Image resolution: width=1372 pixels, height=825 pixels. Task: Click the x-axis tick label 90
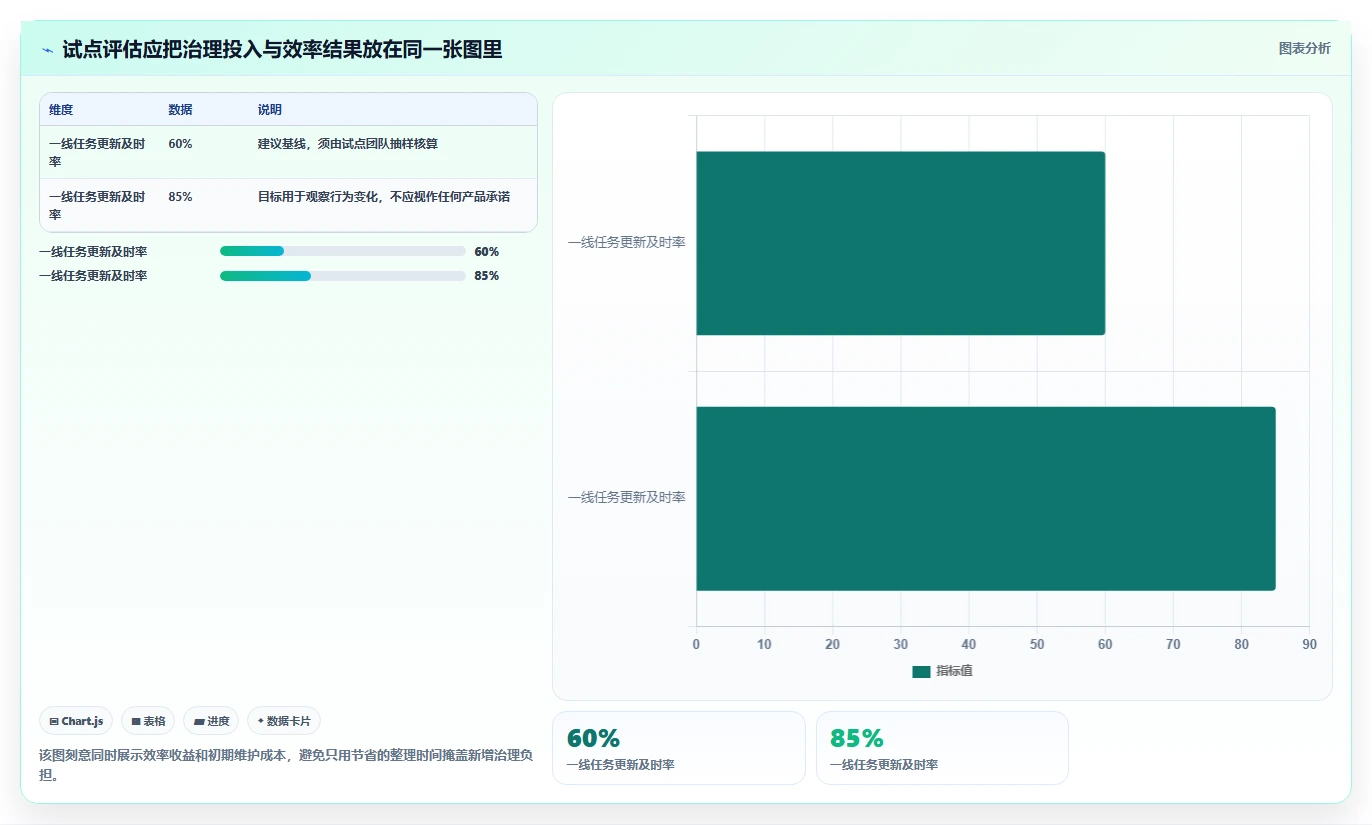pos(1309,645)
